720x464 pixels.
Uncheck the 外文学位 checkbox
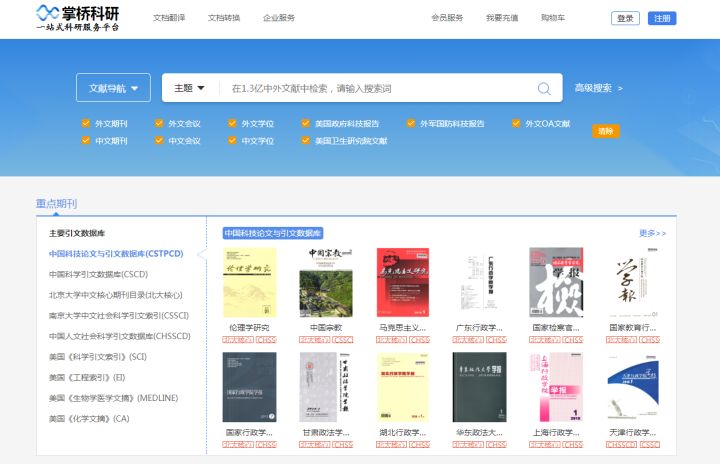coord(232,123)
